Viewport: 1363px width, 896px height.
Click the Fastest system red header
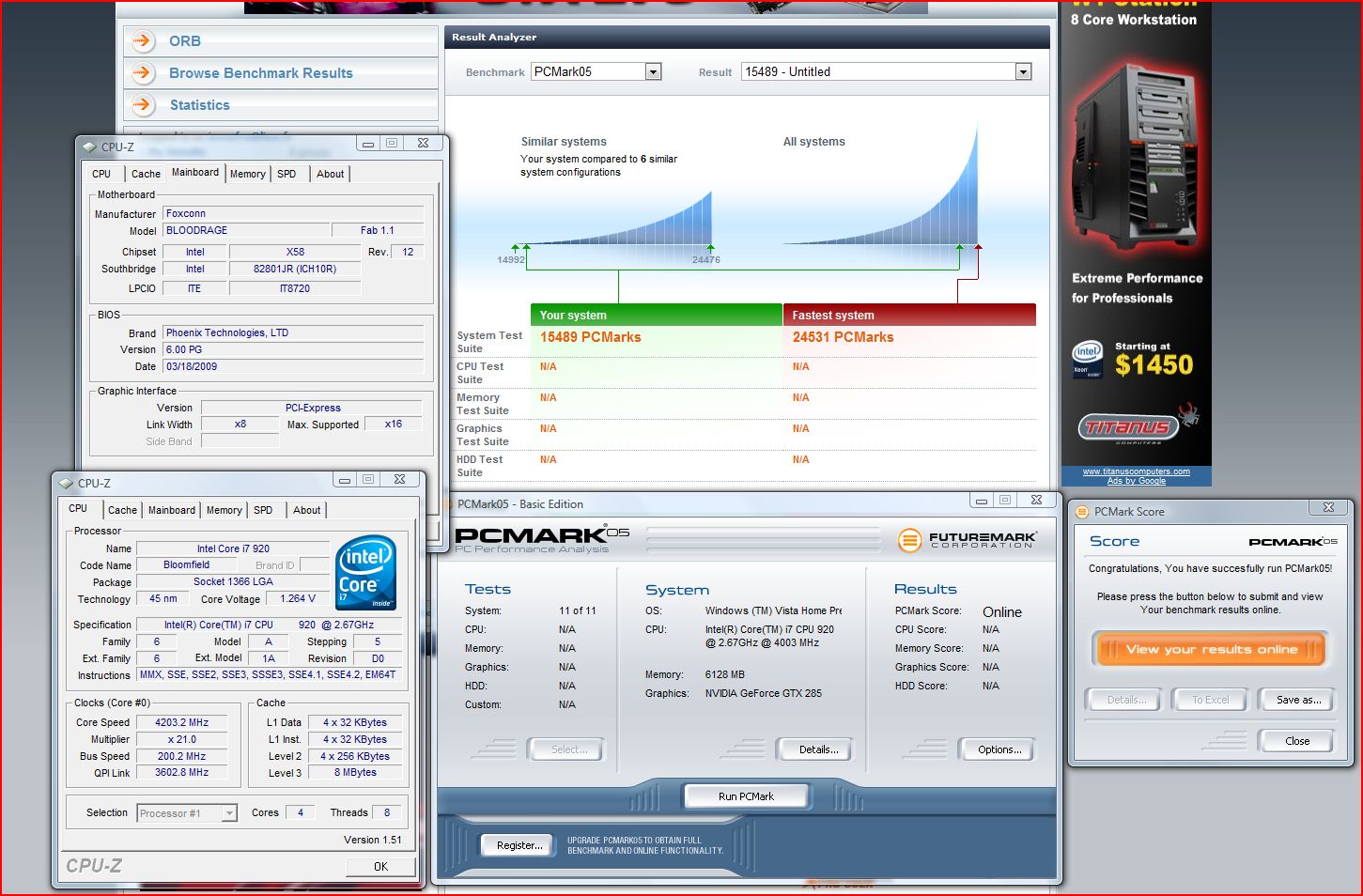coord(909,316)
